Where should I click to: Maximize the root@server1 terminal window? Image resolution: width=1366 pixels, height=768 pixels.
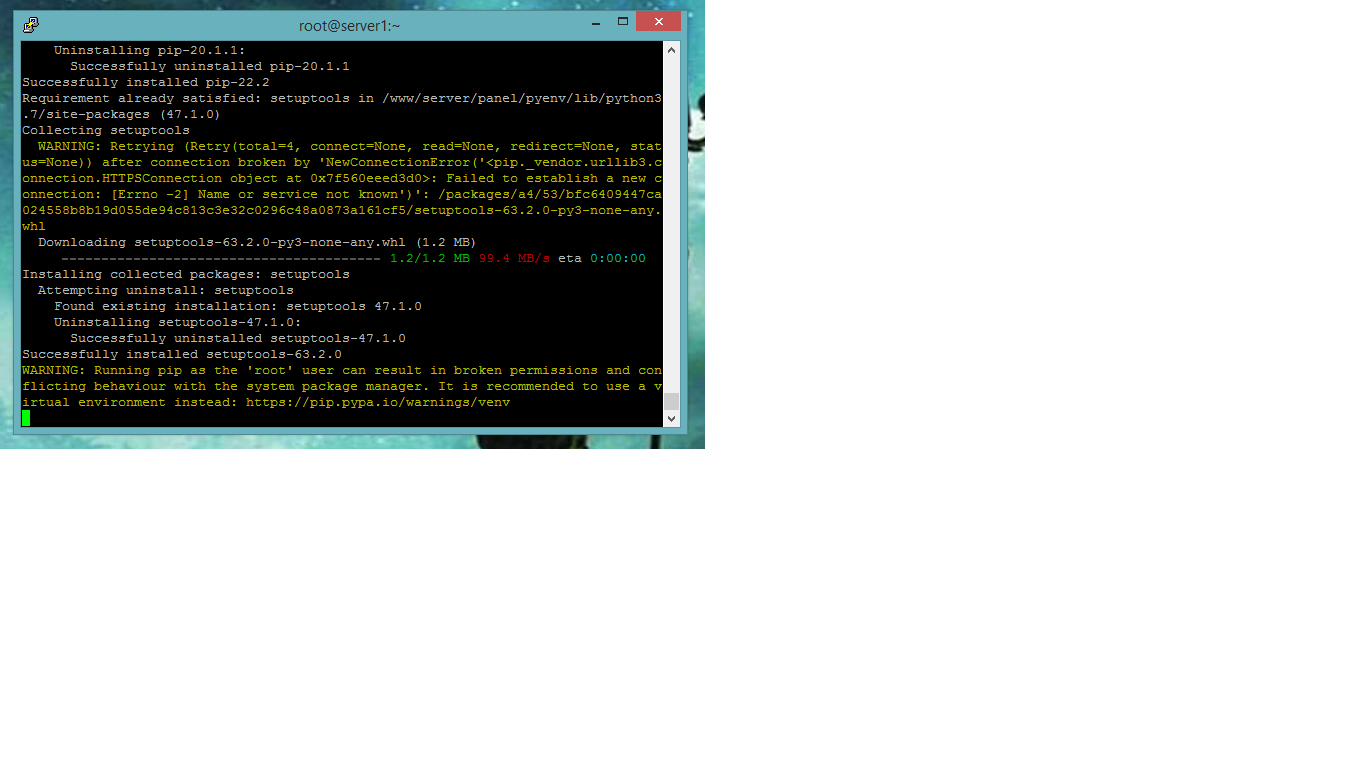(x=622, y=22)
